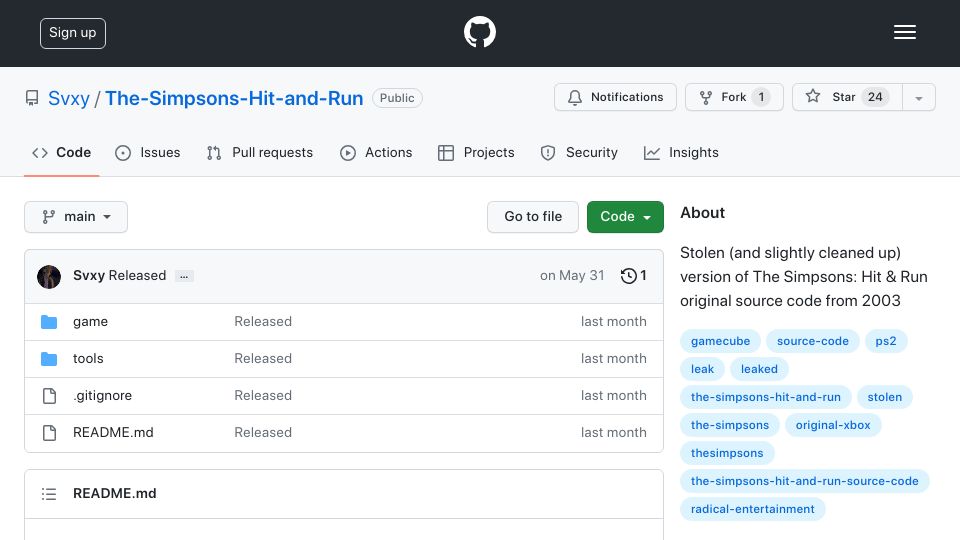Click the README.md file icon
This screenshot has width=960, height=540.
pyautogui.click(x=49, y=433)
